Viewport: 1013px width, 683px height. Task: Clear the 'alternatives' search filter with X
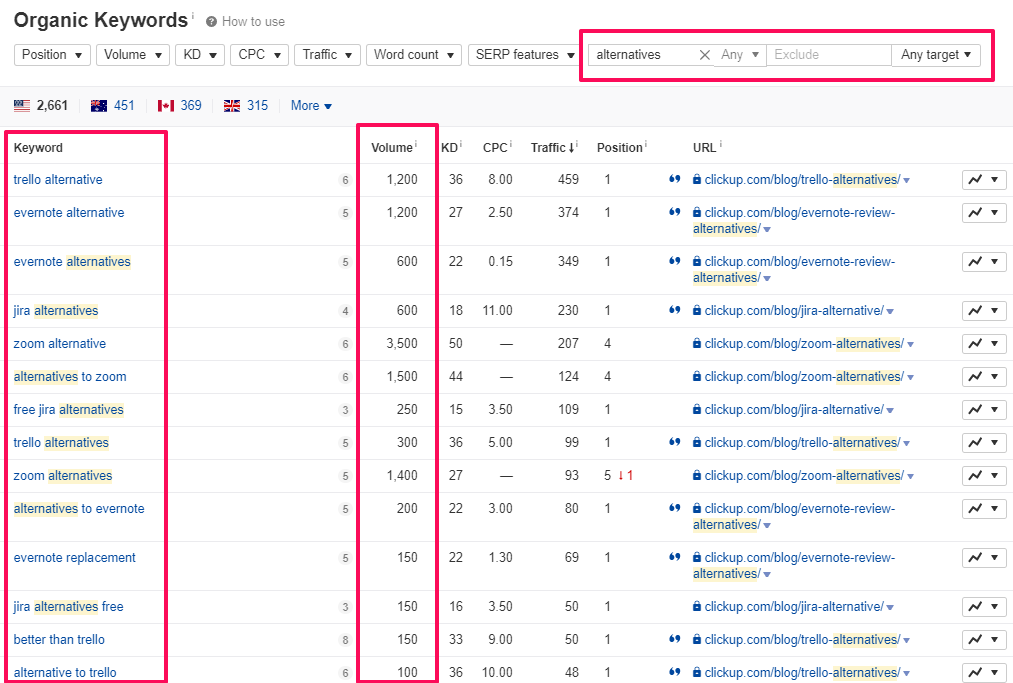704,55
